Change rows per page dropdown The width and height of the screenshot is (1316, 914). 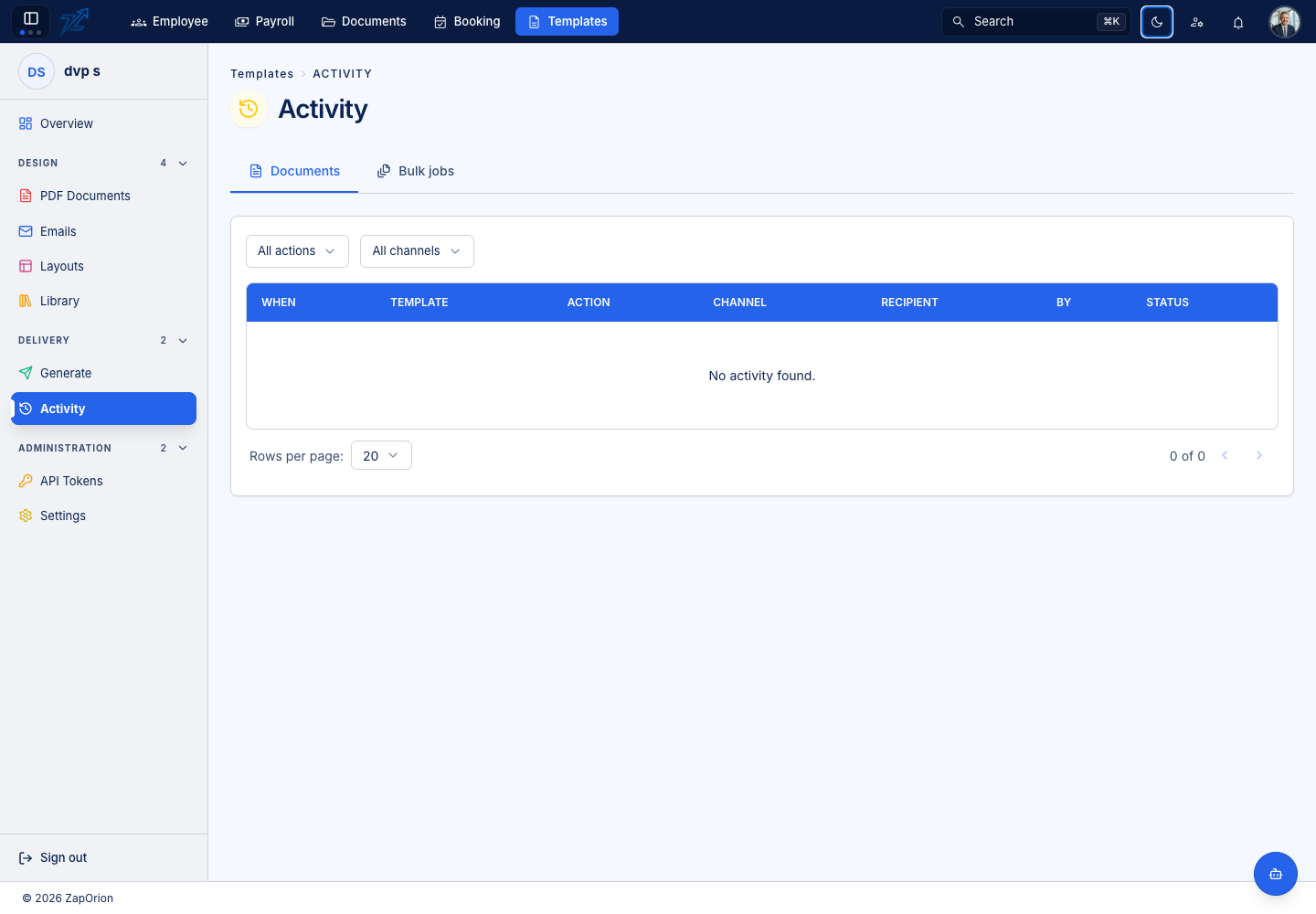[x=381, y=455]
